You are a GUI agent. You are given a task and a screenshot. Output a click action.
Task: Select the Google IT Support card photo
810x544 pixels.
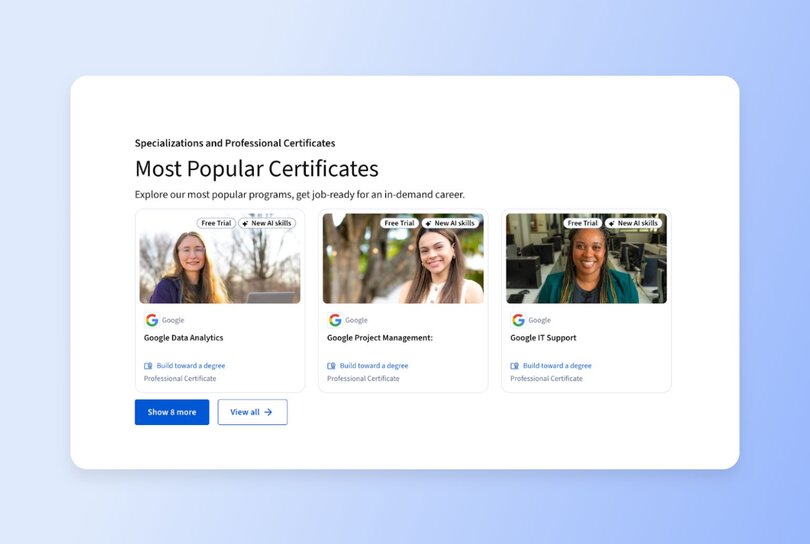[586, 258]
